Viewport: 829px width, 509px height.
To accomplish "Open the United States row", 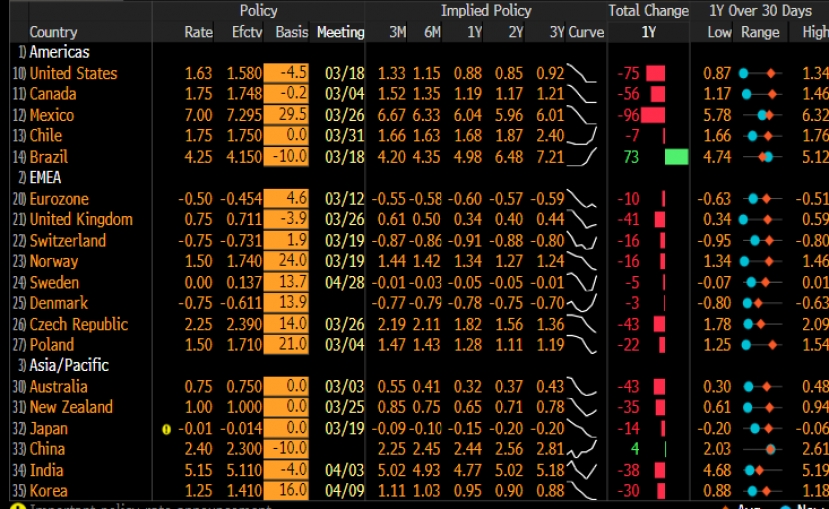I will (x=73, y=73).
